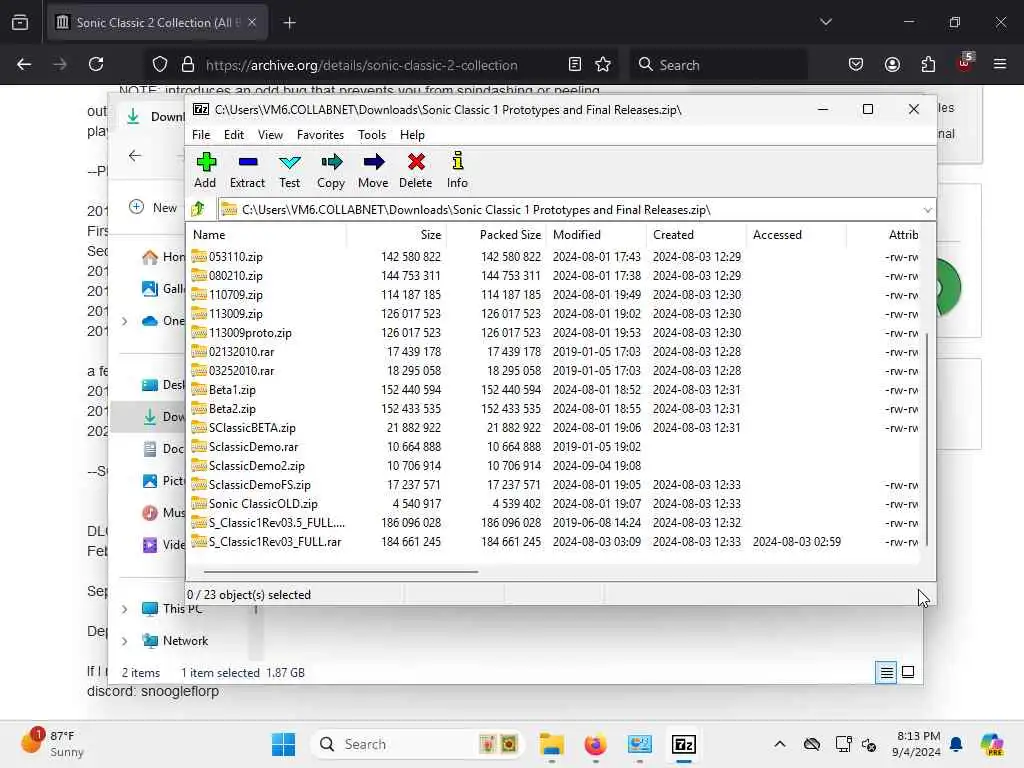Click the Firefox Search field
1024x768 pixels.
pyautogui.click(x=719, y=65)
